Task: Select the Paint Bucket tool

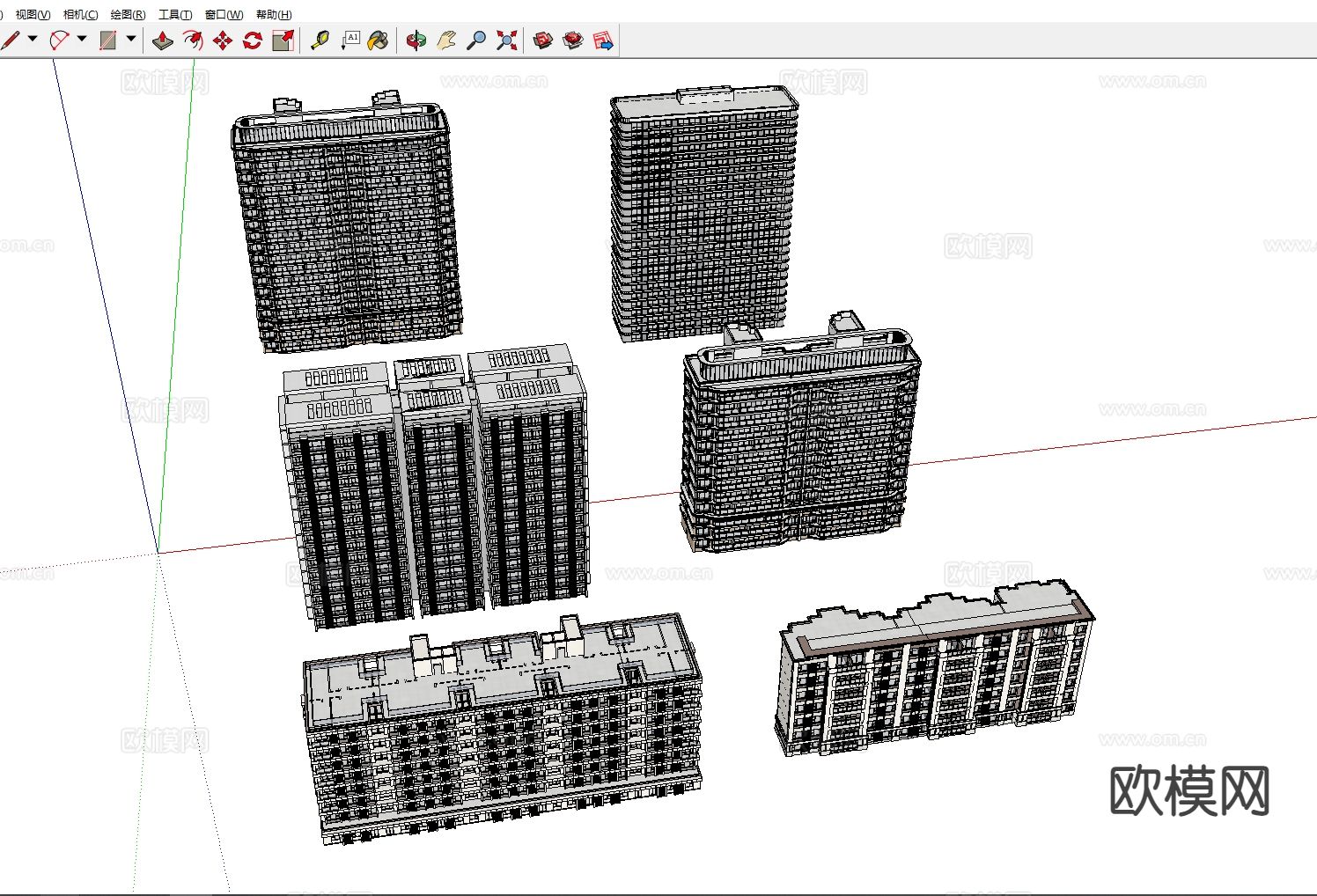Action: 379,40
